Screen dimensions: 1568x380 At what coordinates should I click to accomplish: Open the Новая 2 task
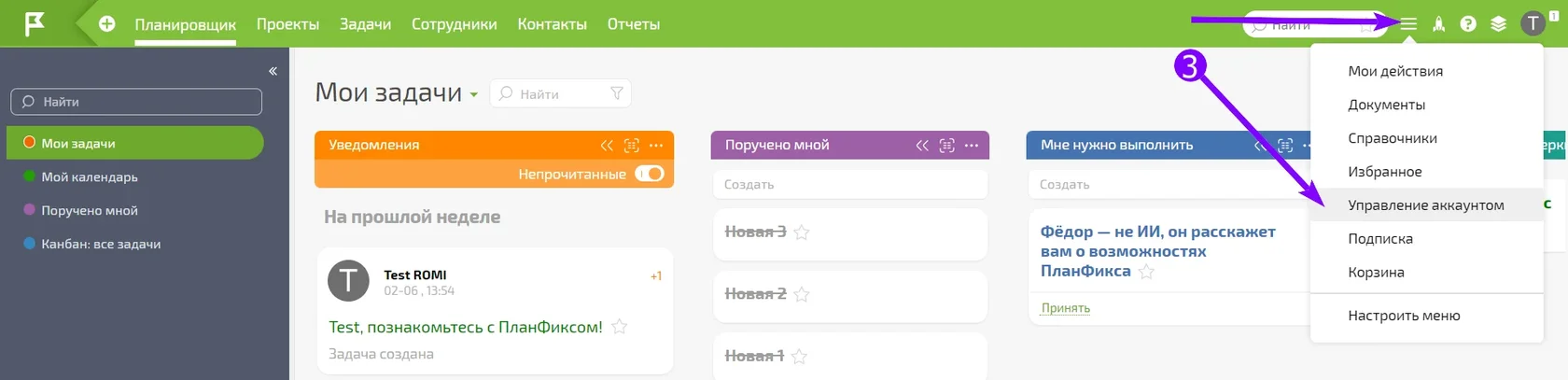click(755, 294)
